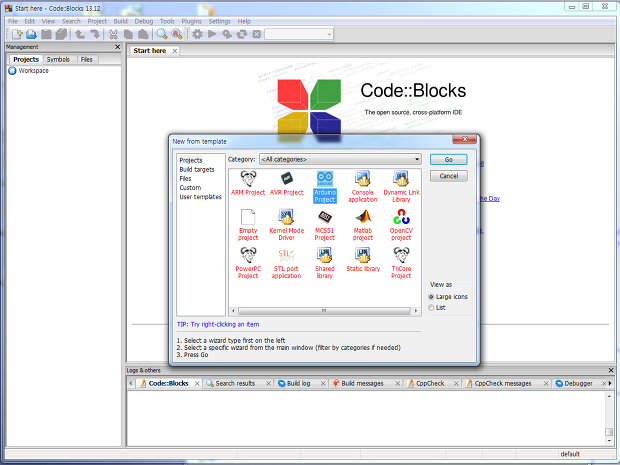Viewport: 620px width, 465px height.
Task: Switch to the Build log tab
Action: coord(299,384)
